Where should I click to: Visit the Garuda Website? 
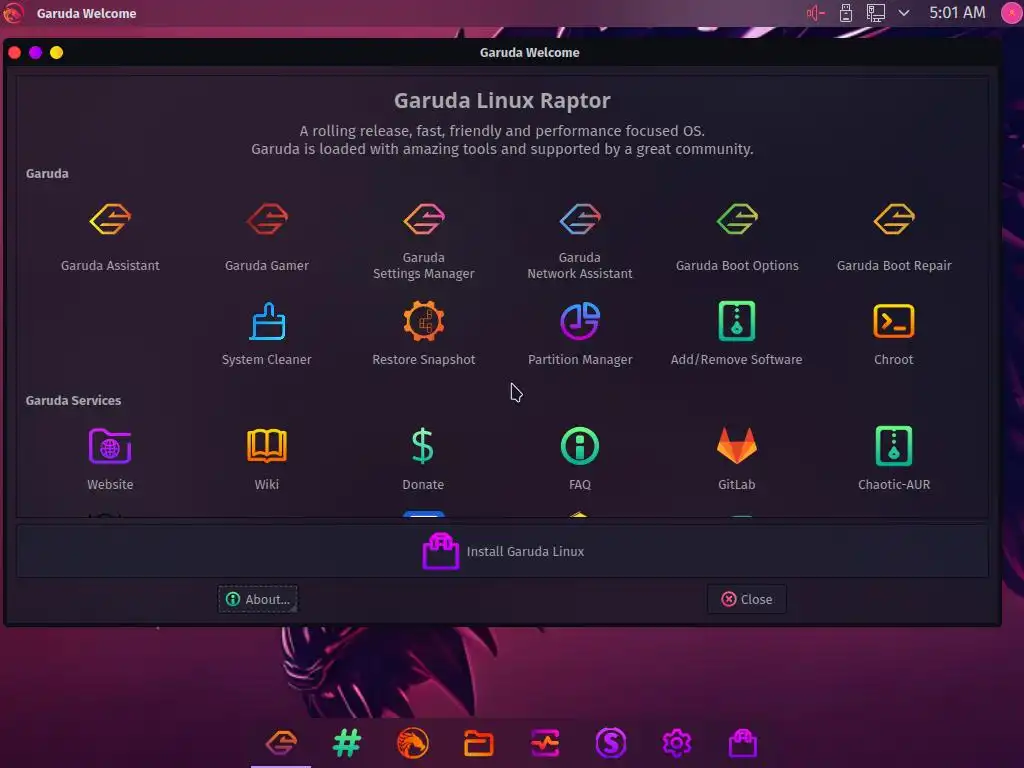(110, 458)
